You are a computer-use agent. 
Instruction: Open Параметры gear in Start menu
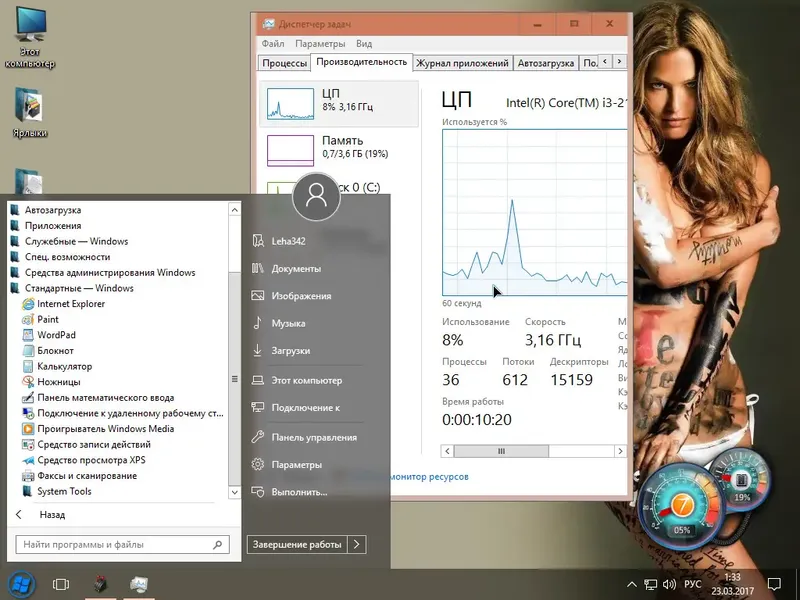[287, 465]
